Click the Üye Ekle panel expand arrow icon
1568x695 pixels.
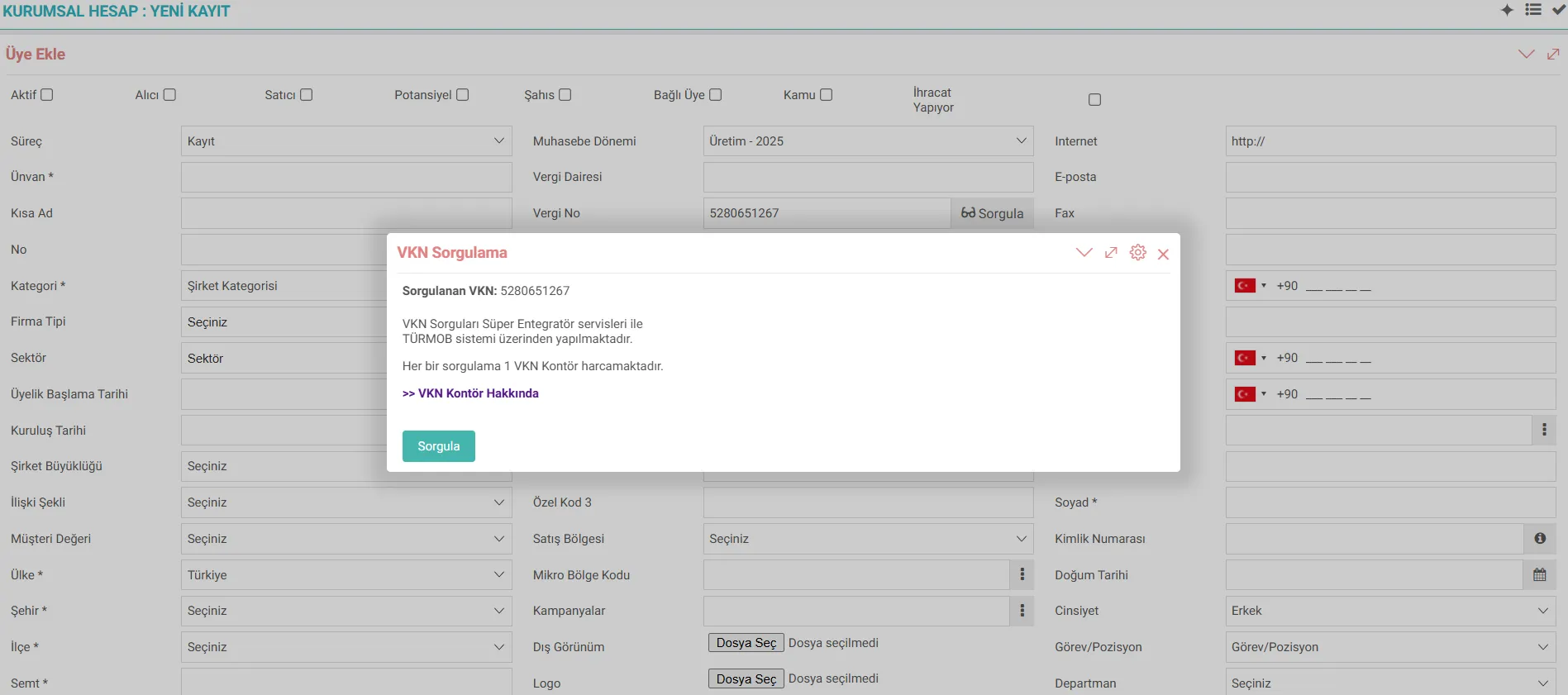click(1553, 54)
